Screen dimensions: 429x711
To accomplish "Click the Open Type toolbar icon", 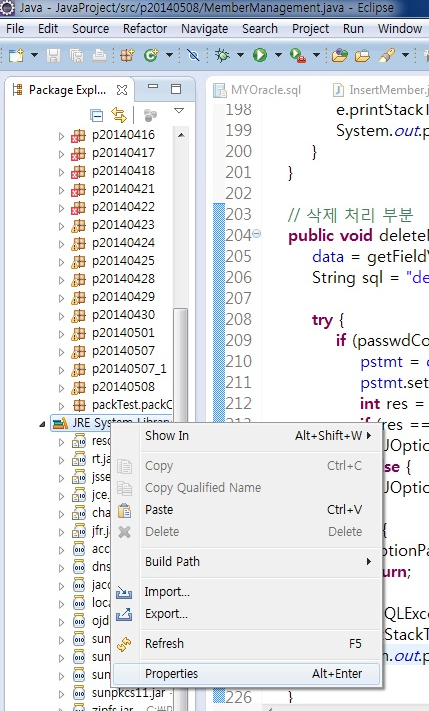I will pos(340,55).
